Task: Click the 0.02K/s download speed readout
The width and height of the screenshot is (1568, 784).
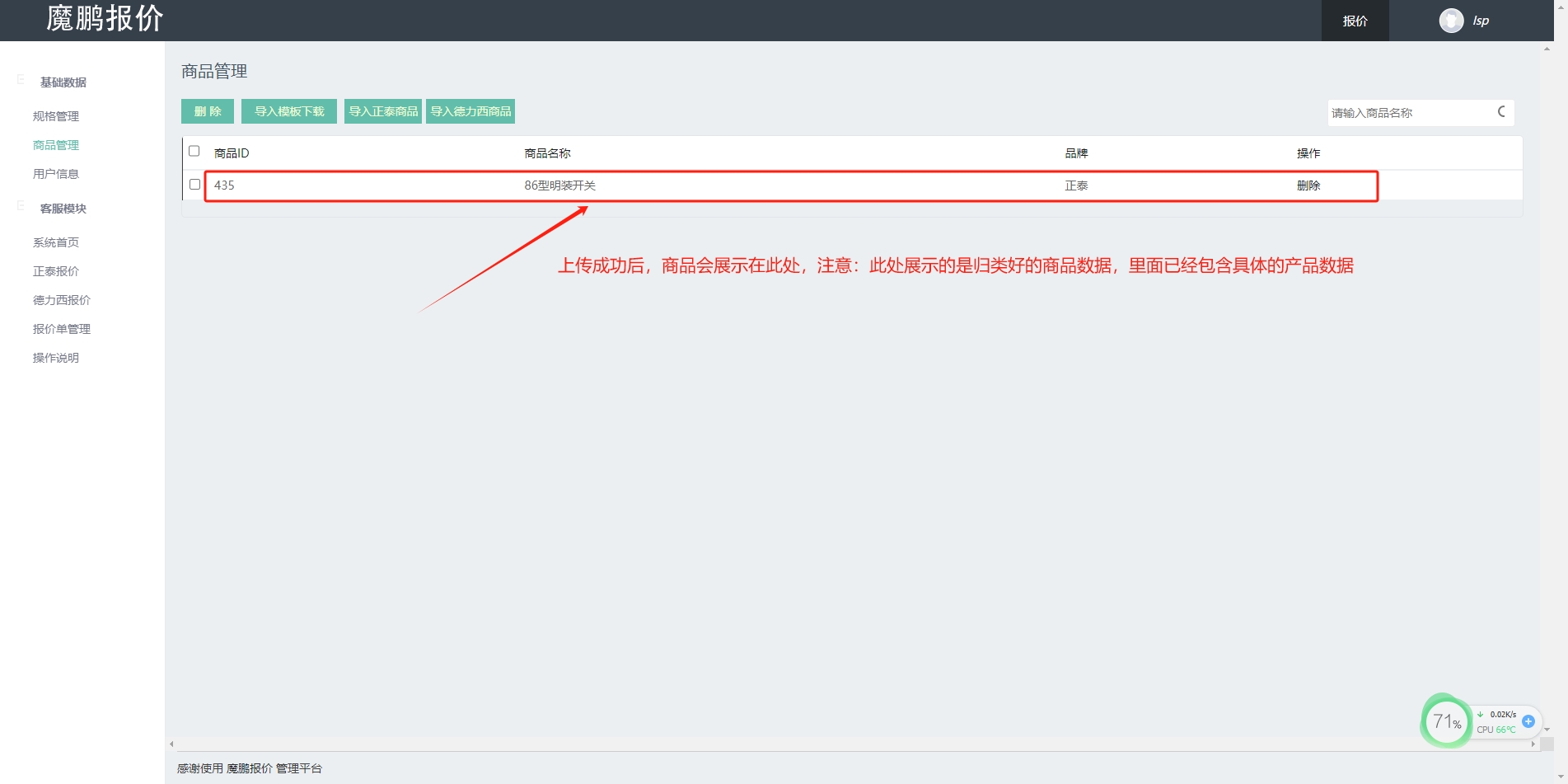Action: [x=1503, y=715]
